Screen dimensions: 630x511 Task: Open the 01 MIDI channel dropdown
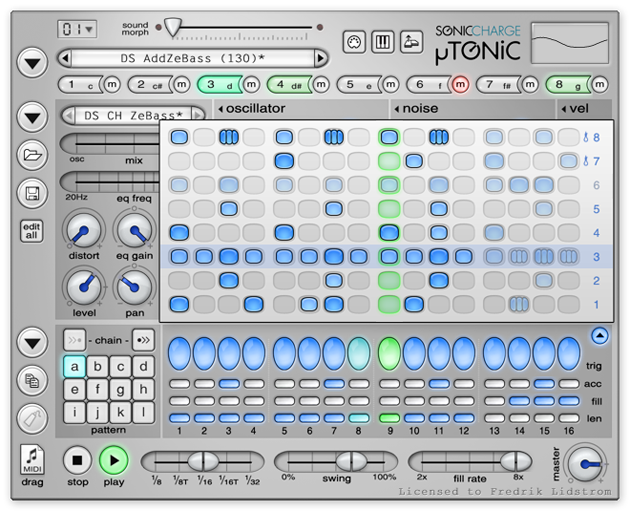point(77,29)
